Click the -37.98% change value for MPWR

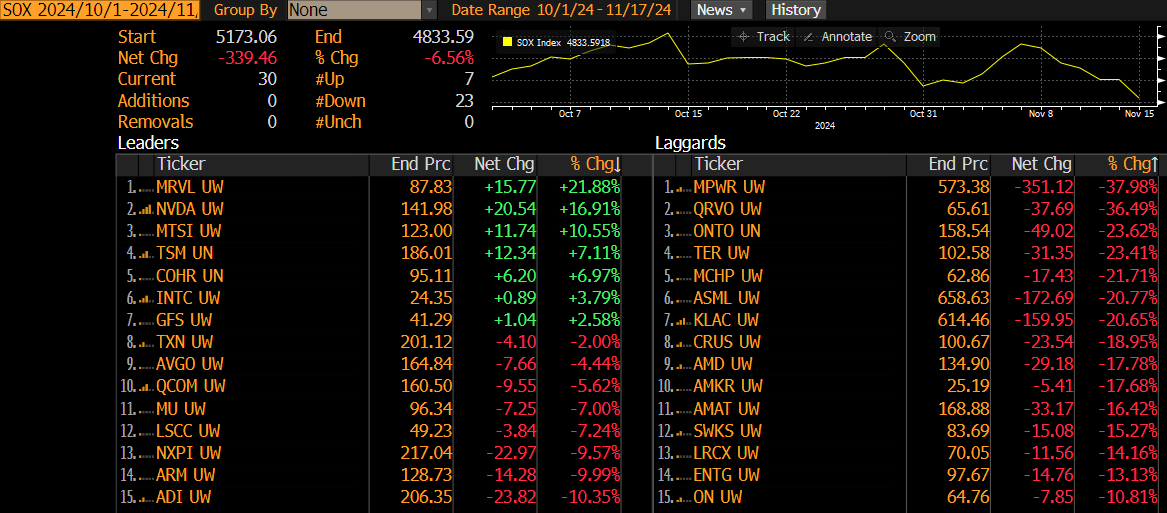click(x=1128, y=188)
